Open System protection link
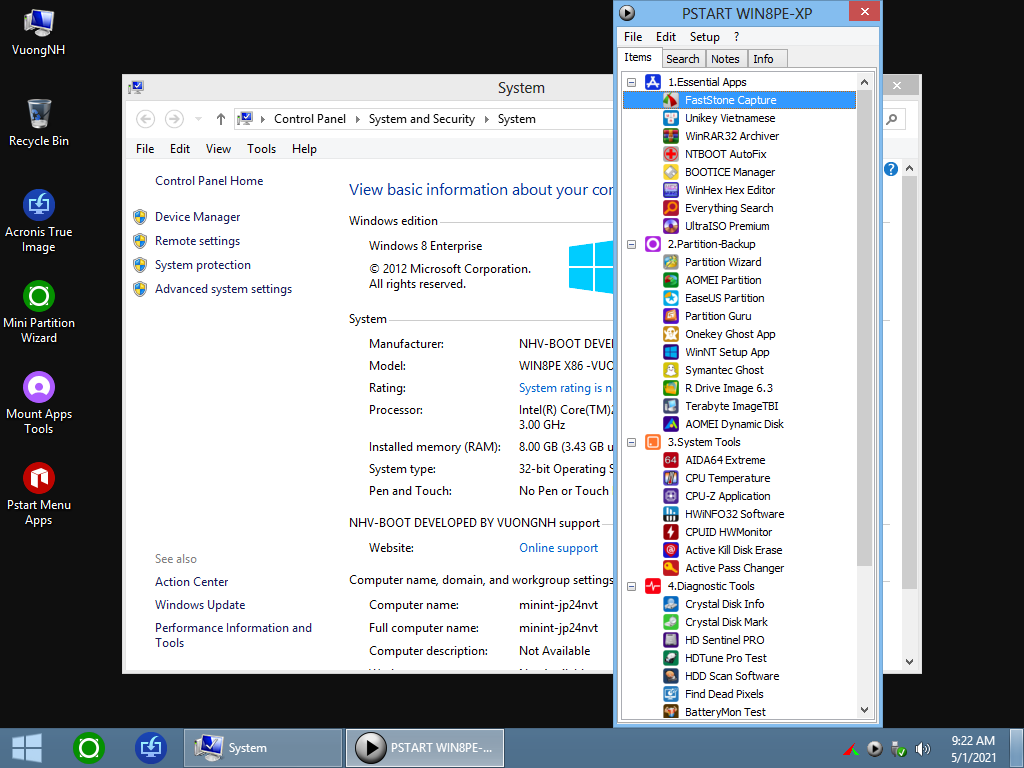The height and width of the screenshot is (768, 1024). [202, 265]
